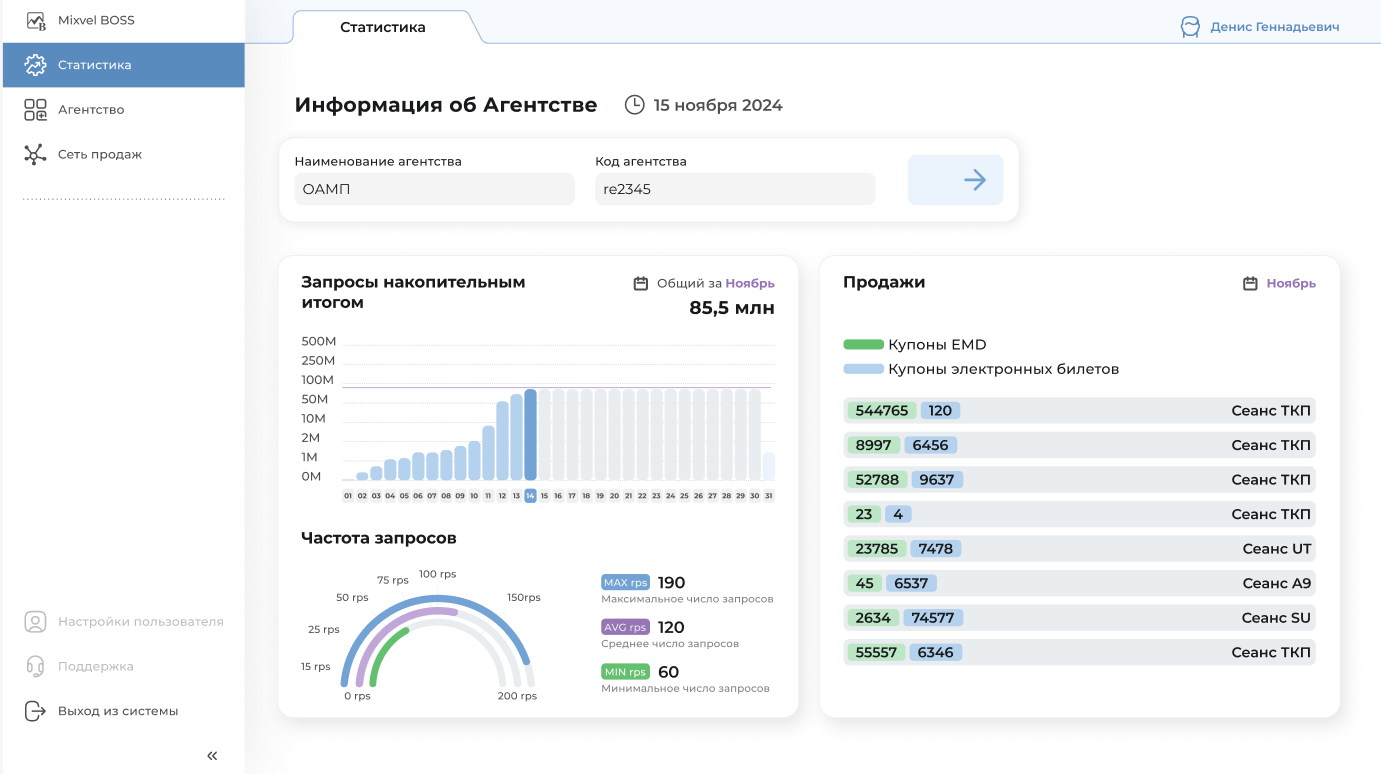Click the Агентство grid icon

click(35, 110)
